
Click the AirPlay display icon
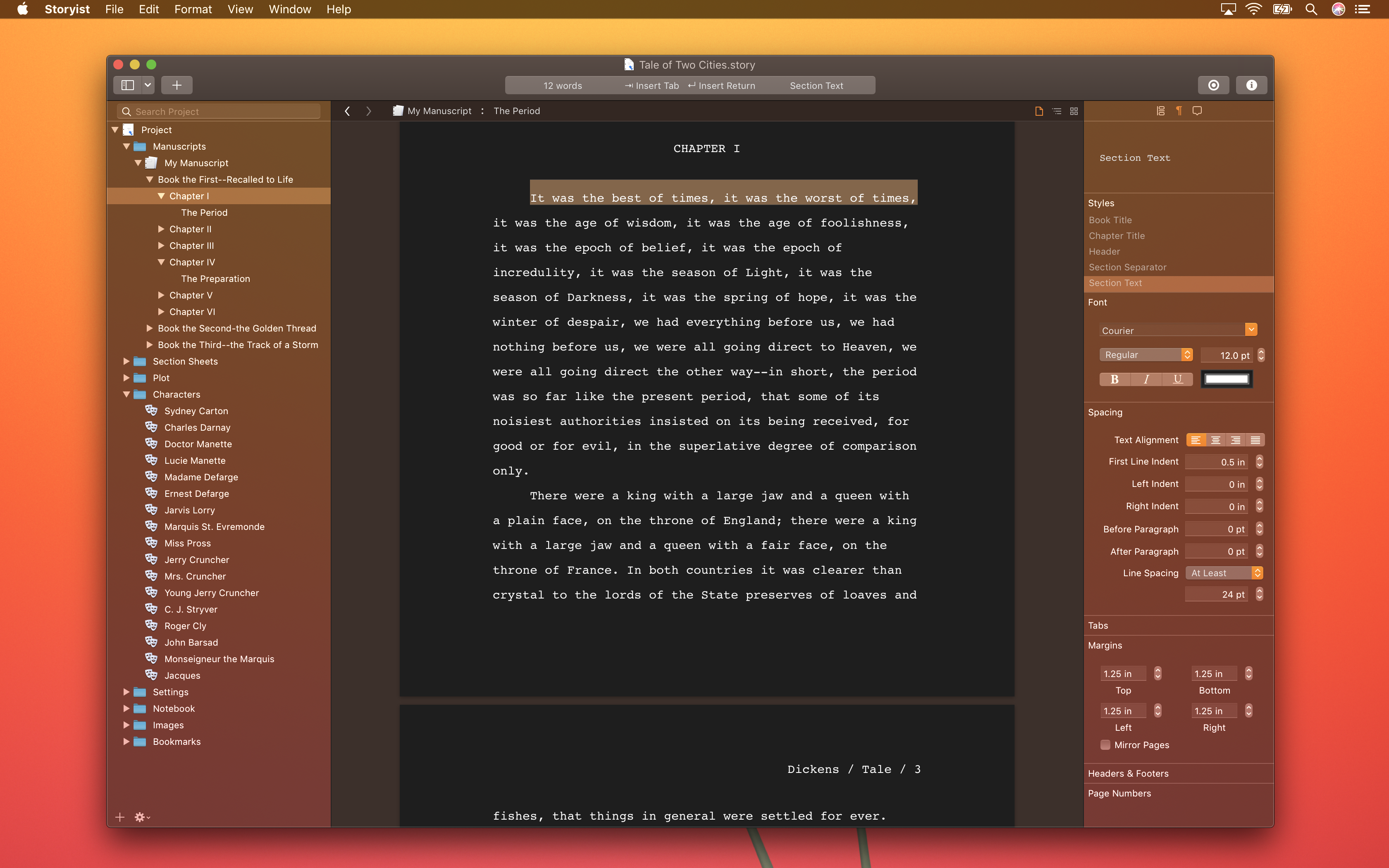(1228, 9)
